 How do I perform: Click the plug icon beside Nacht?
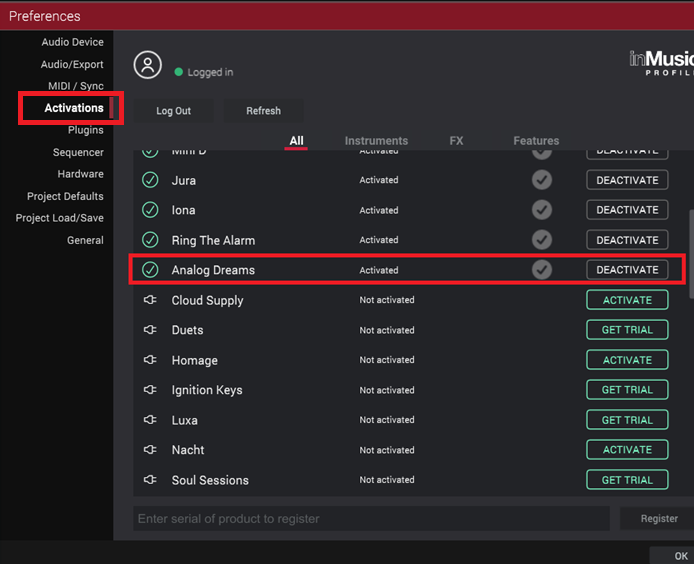(150, 450)
